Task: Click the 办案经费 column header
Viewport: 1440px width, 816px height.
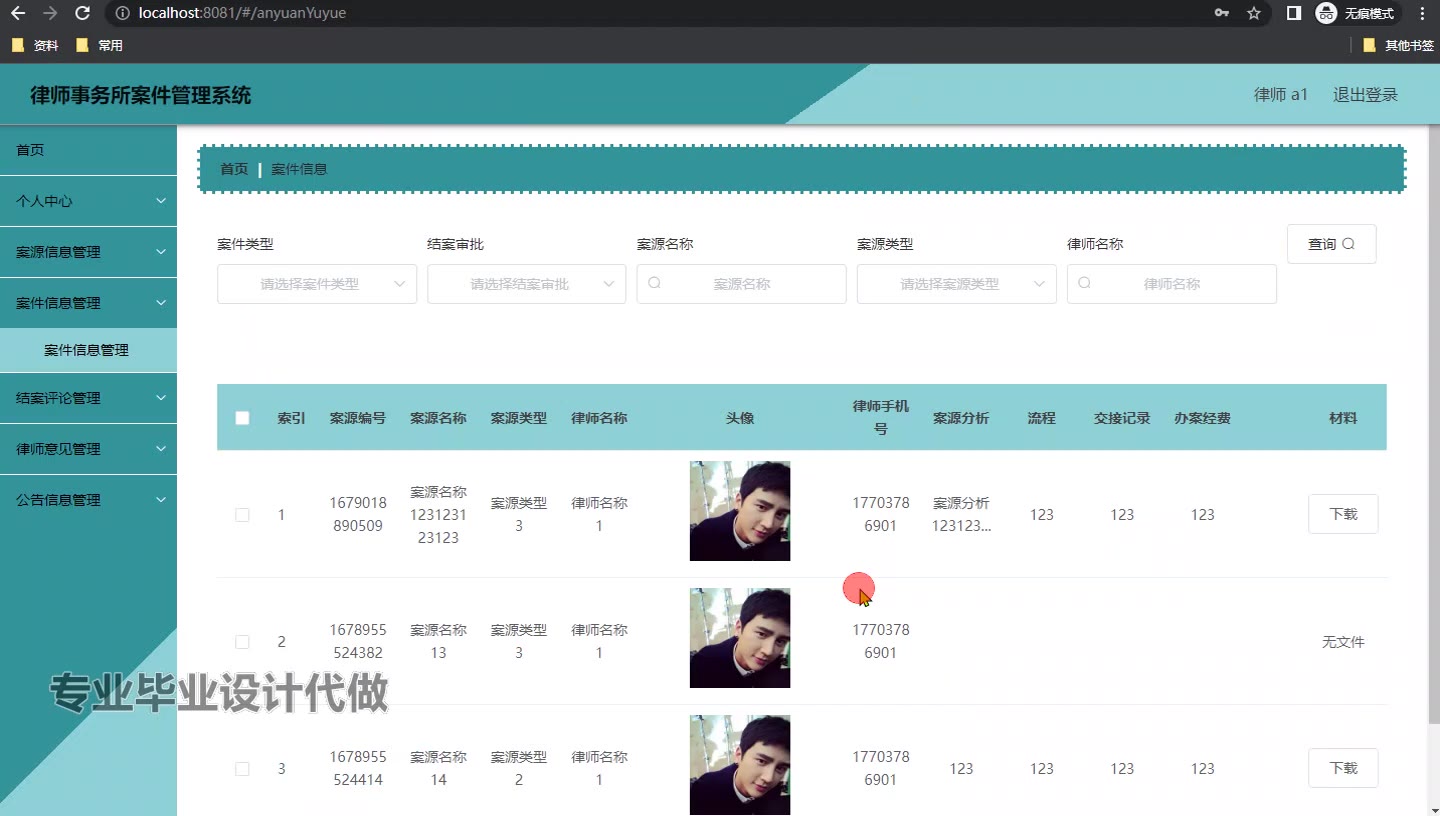Action: click(1202, 418)
